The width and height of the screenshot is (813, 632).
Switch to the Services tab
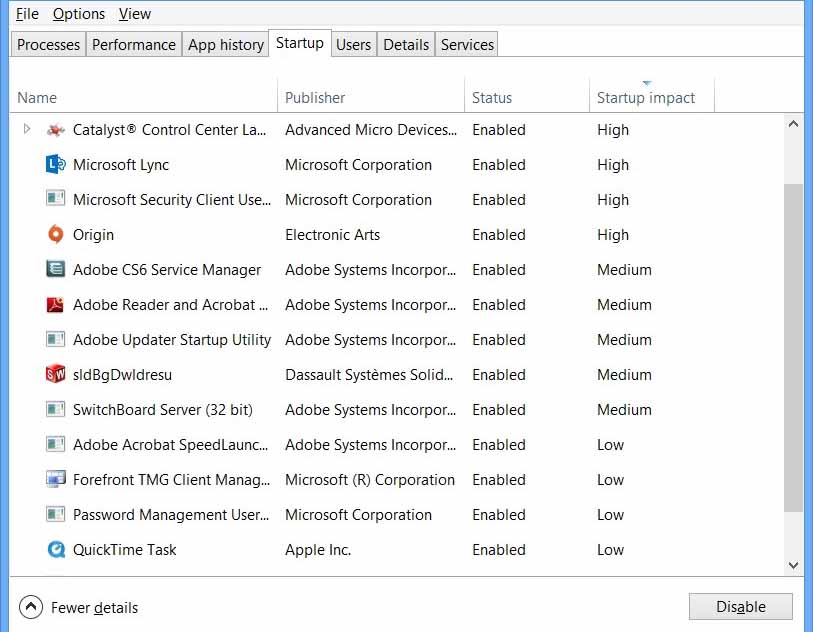point(465,44)
